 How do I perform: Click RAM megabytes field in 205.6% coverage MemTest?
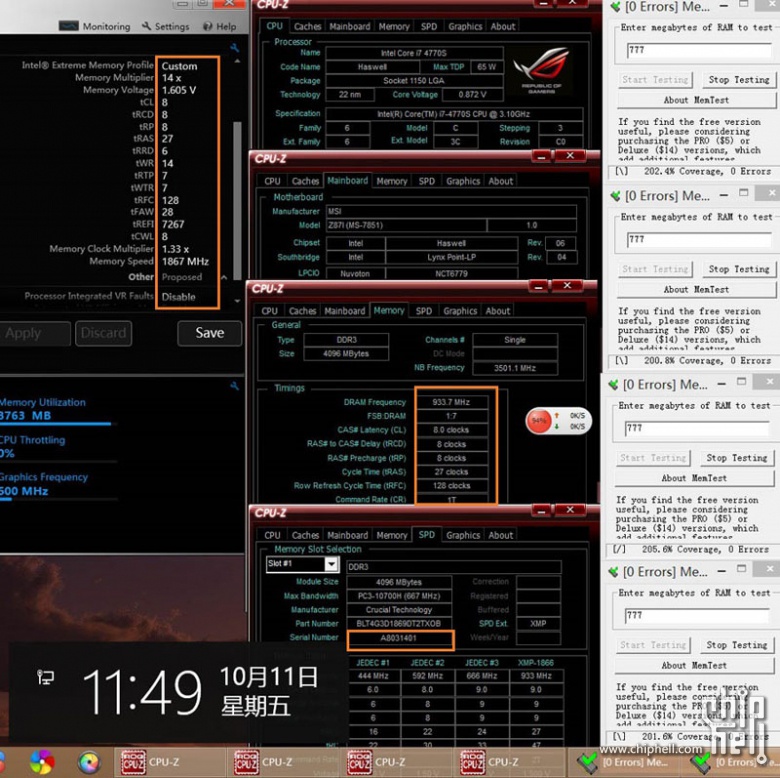pos(697,428)
